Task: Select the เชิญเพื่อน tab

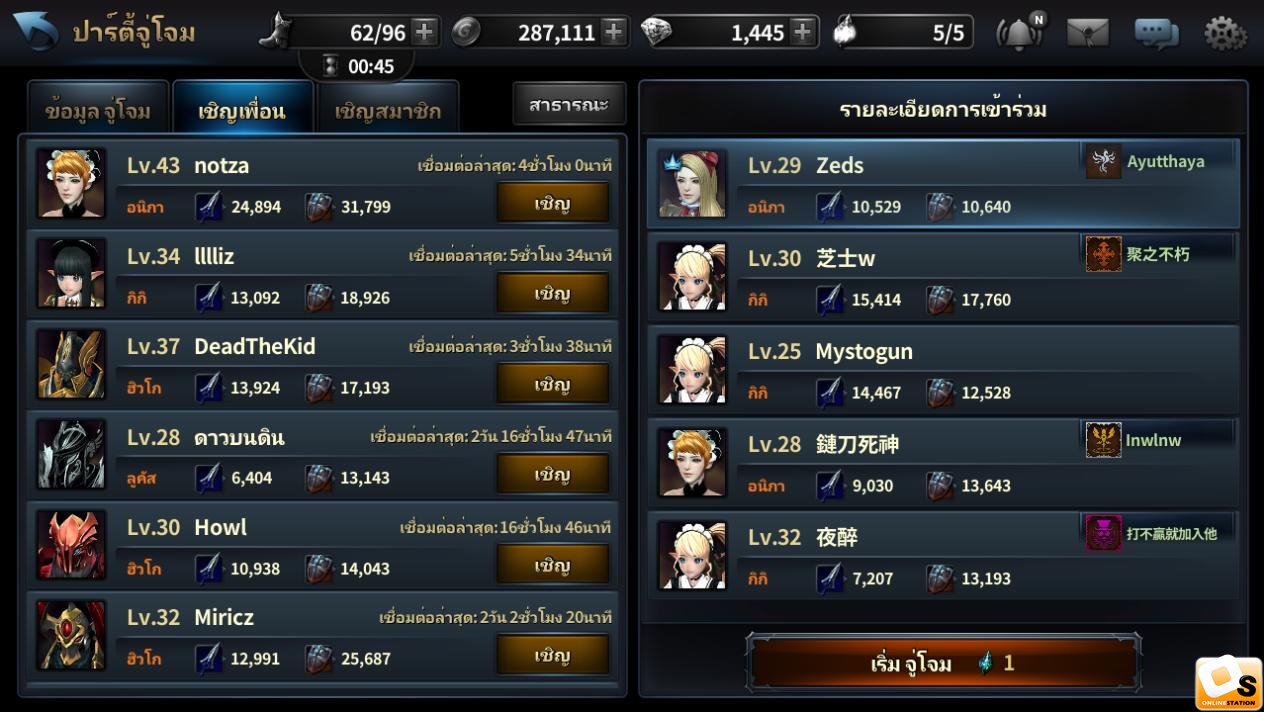Action: tap(242, 108)
